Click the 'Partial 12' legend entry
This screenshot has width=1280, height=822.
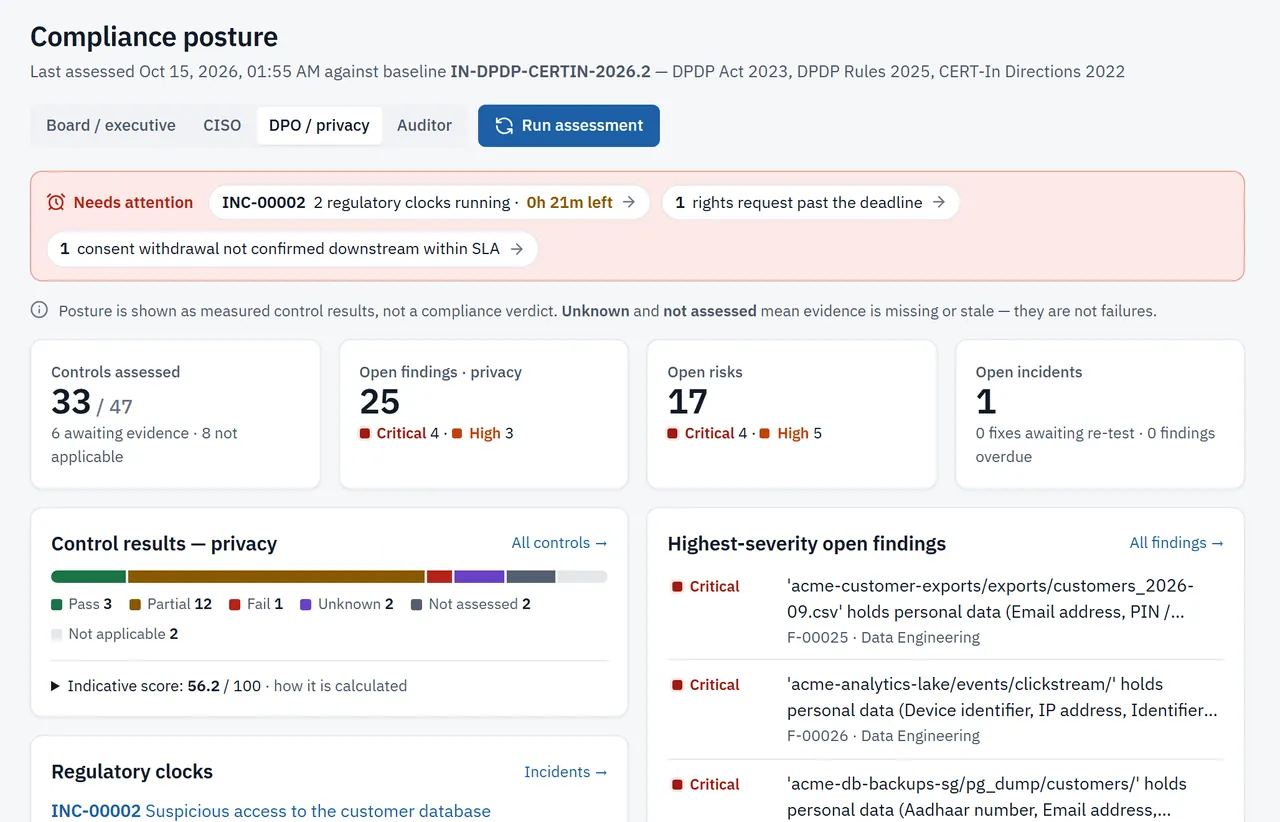tap(171, 604)
